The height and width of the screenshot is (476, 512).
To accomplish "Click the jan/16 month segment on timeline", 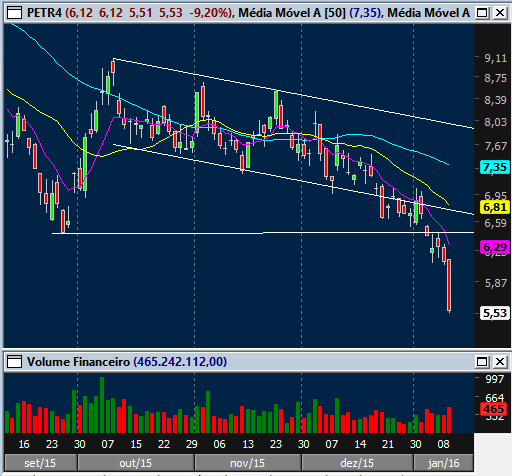I will tap(443, 463).
